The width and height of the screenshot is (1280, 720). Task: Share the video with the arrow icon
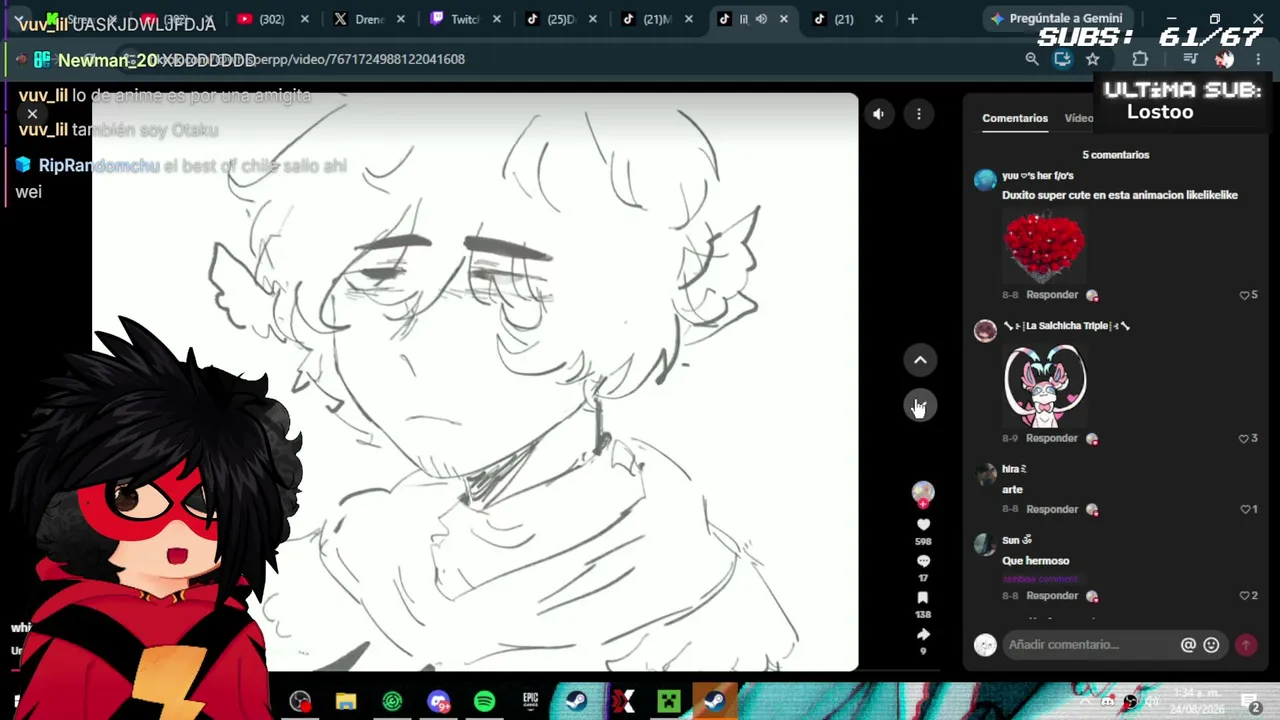pos(923,634)
